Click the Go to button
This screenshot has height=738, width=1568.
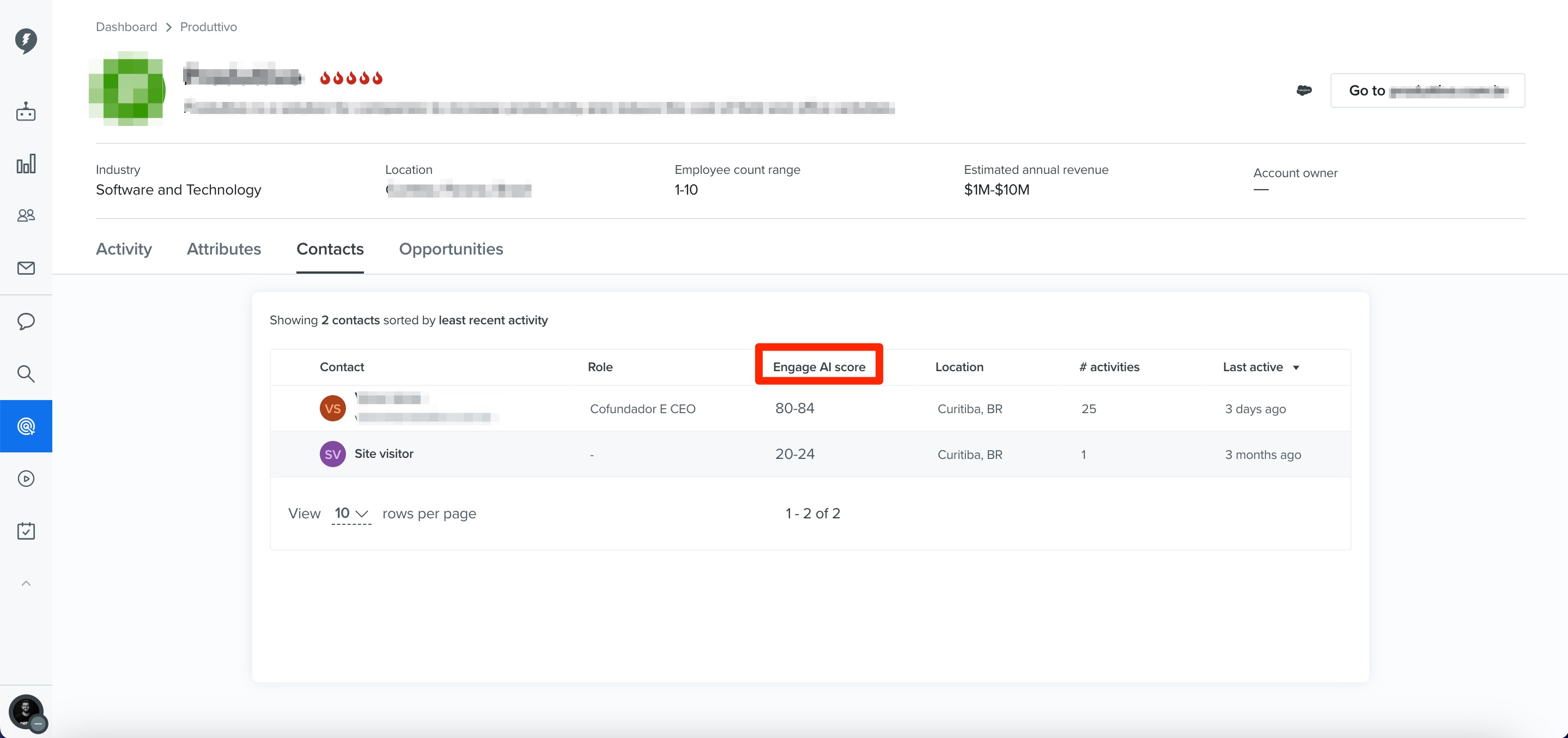point(1427,90)
